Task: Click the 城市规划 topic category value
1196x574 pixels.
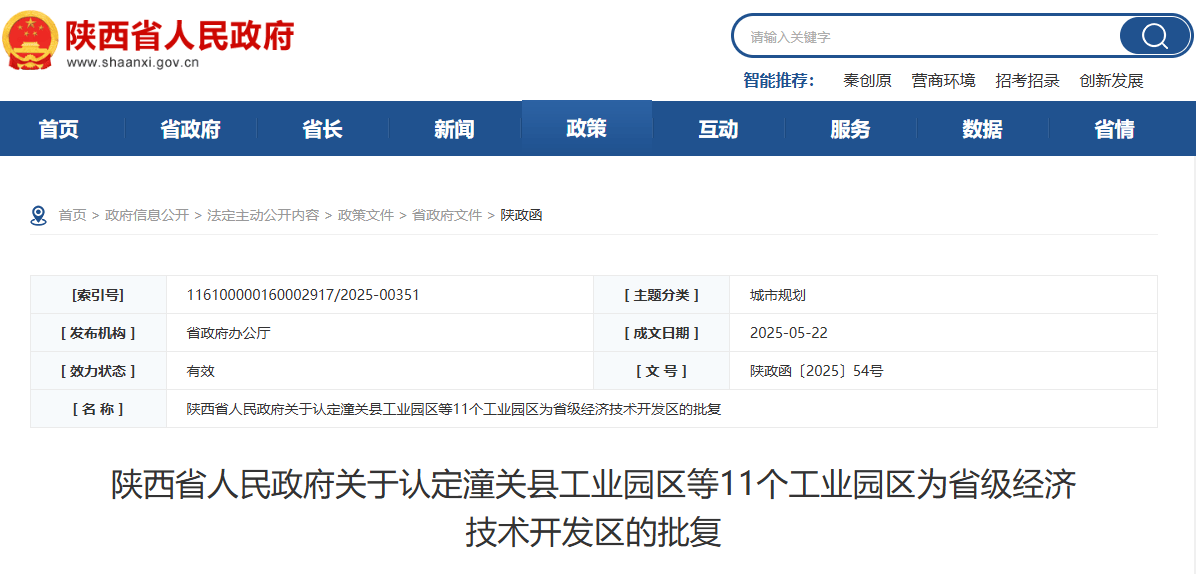Action: [x=778, y=295]
